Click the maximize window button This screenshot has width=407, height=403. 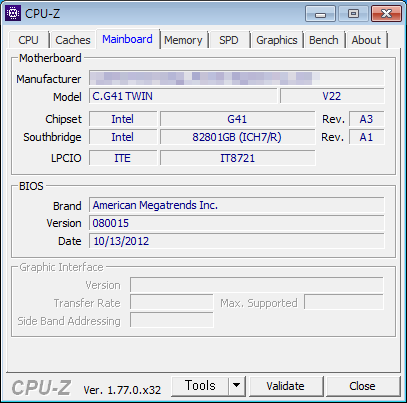[x=353, y=14]
